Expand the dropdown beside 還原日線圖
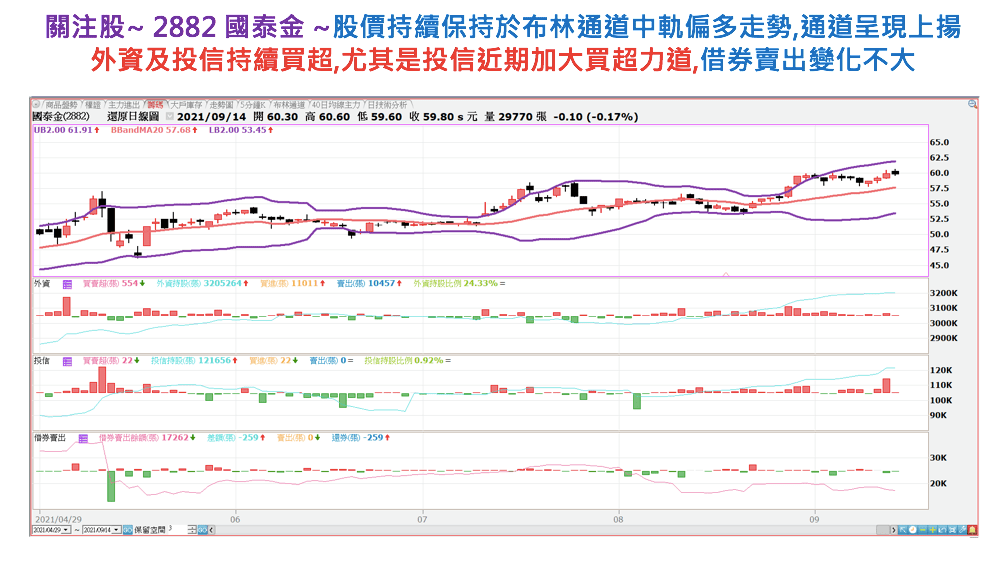 (170, 116)
